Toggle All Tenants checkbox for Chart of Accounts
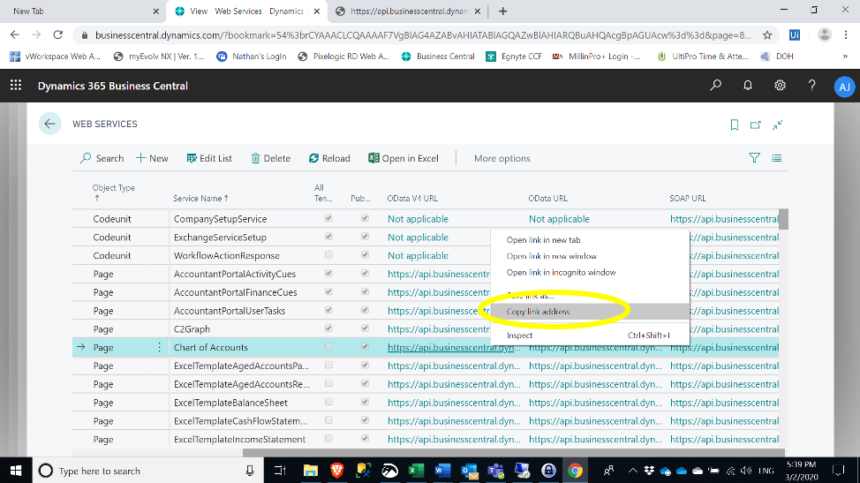 click(329, 347)
